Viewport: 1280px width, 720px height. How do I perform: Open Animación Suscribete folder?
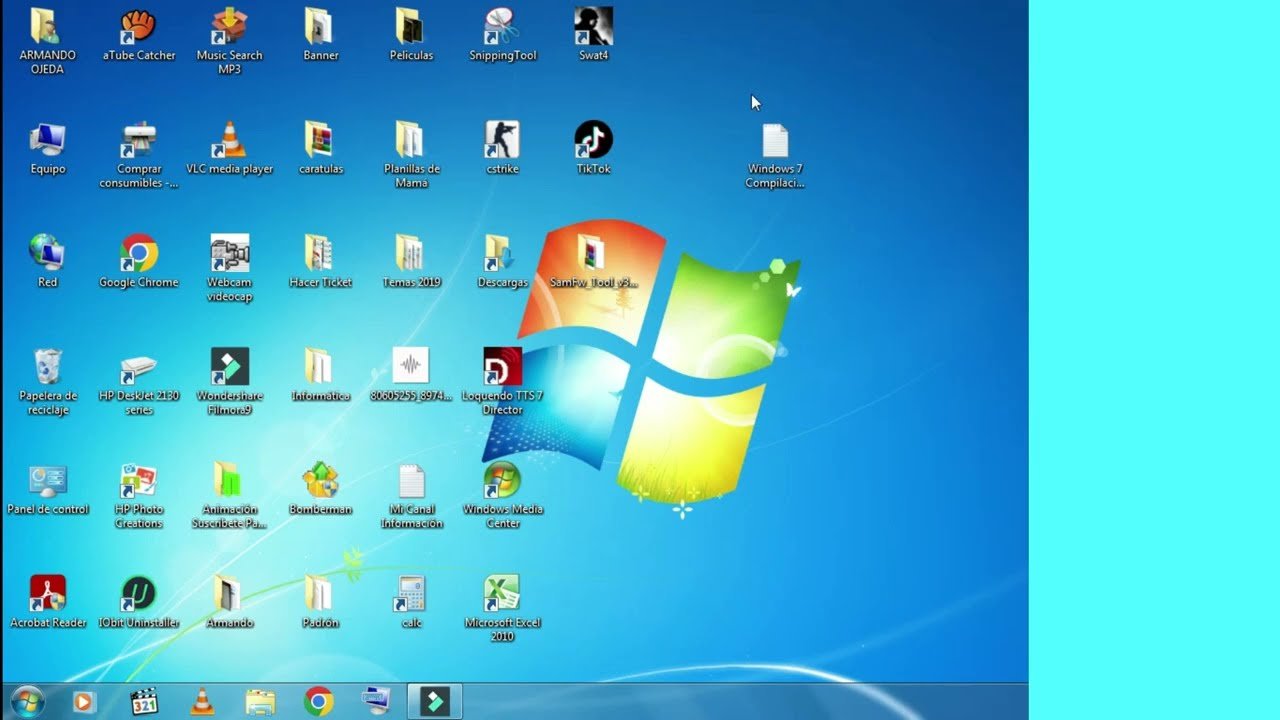click(229, 496)
